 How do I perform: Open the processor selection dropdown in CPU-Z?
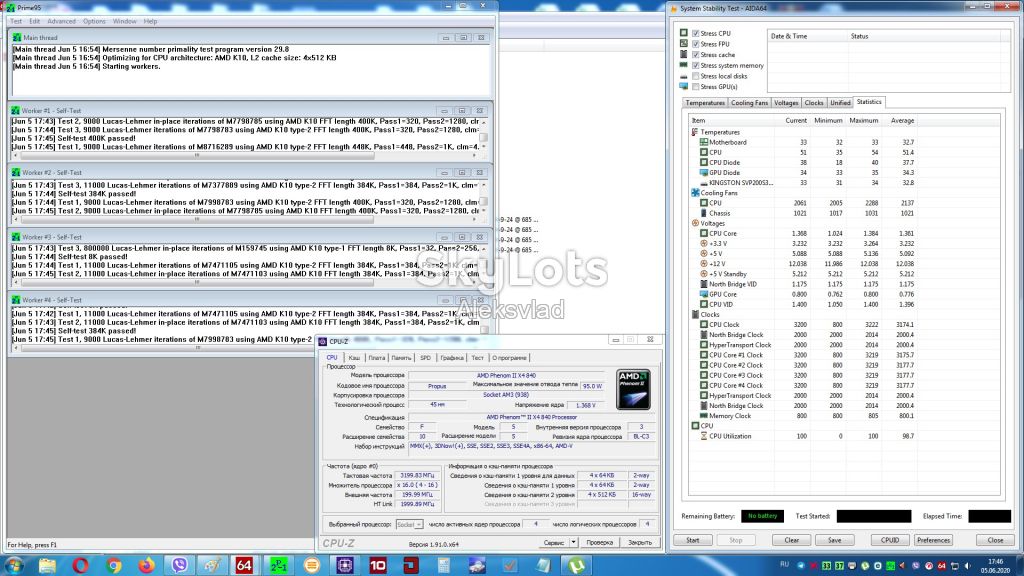pyautogui.click(x=409, y=524)
